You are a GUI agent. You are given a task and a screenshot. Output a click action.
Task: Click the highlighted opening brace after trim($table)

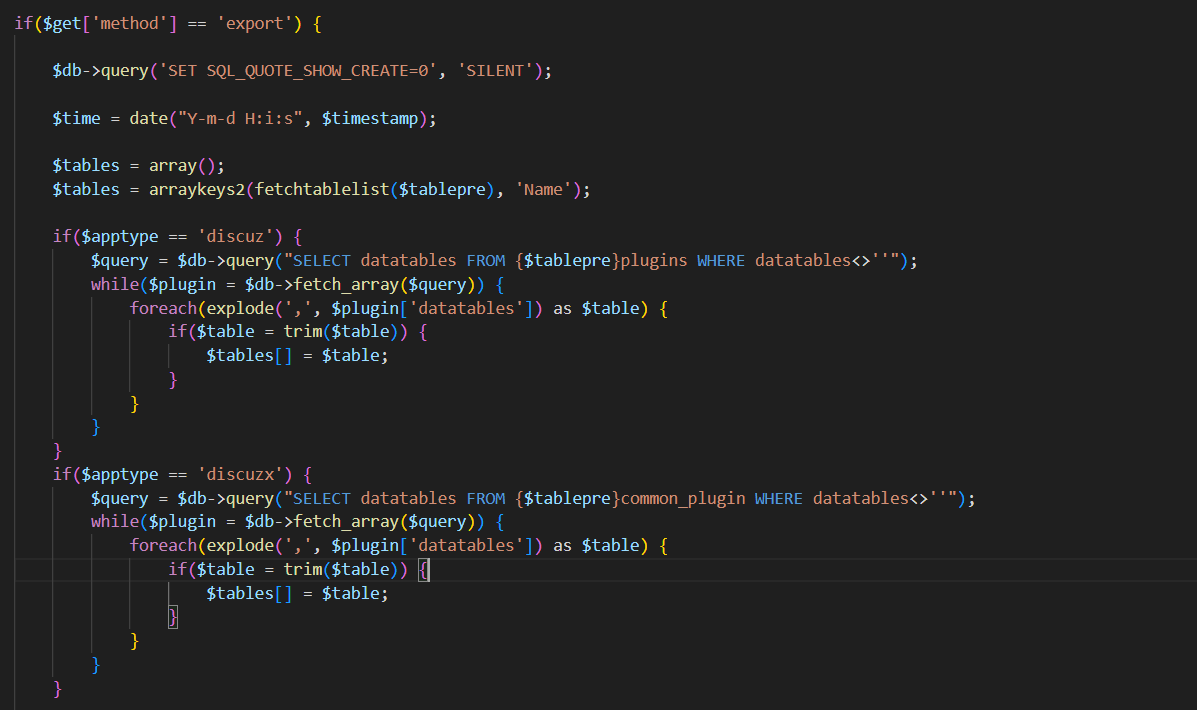[x=424, y=570]
